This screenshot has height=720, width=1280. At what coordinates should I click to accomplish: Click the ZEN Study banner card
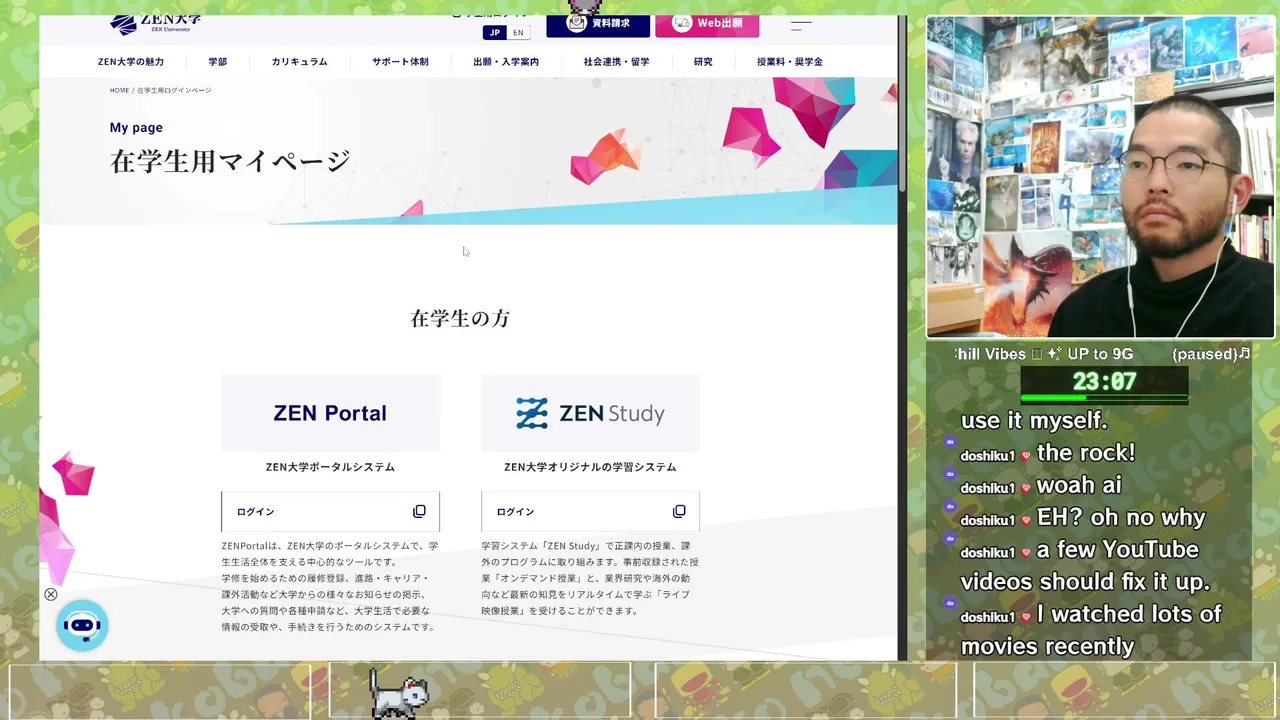pyautogui.click(x=590, y=413)
